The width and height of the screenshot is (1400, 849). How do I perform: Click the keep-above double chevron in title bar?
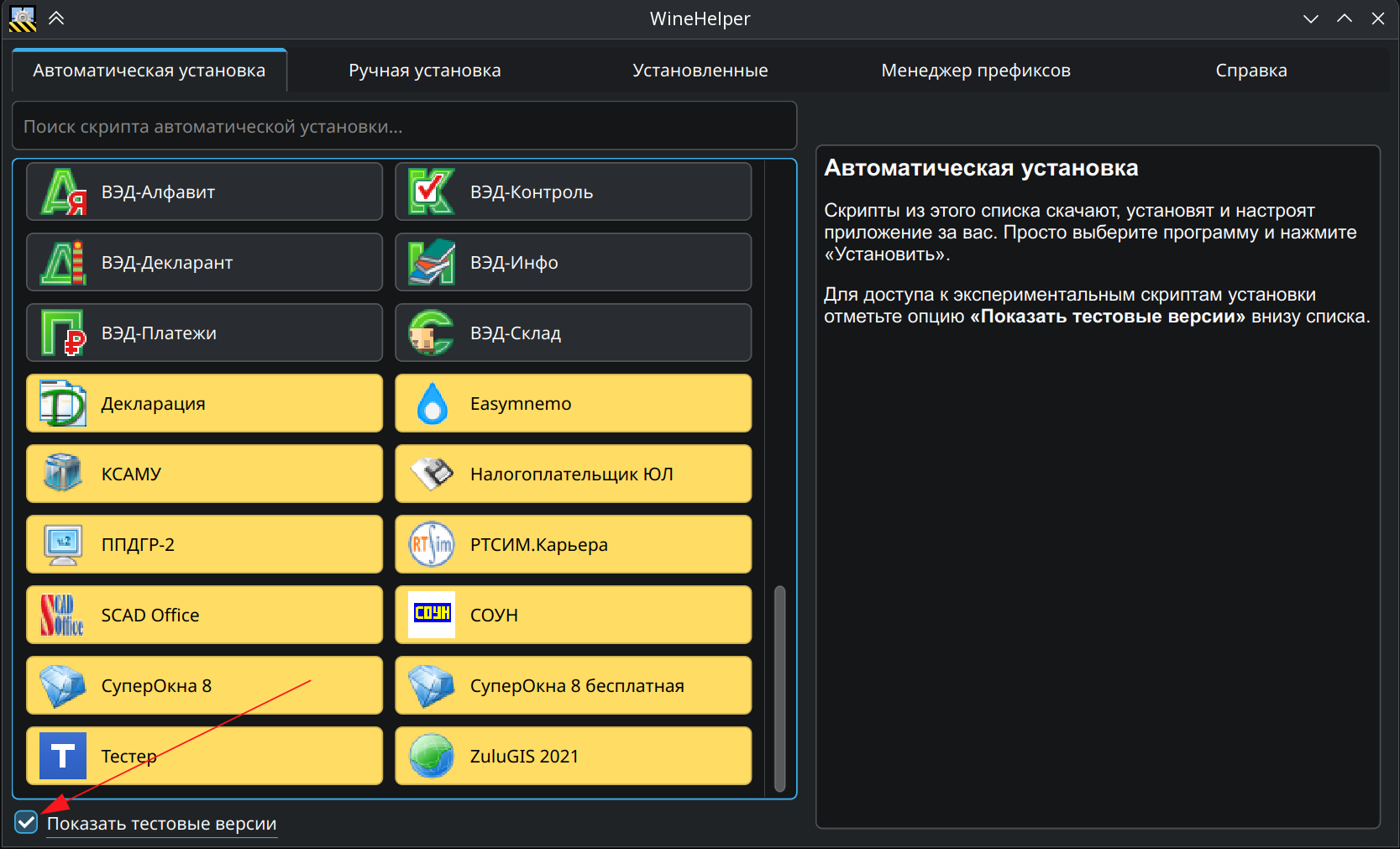tap(56, 18)
